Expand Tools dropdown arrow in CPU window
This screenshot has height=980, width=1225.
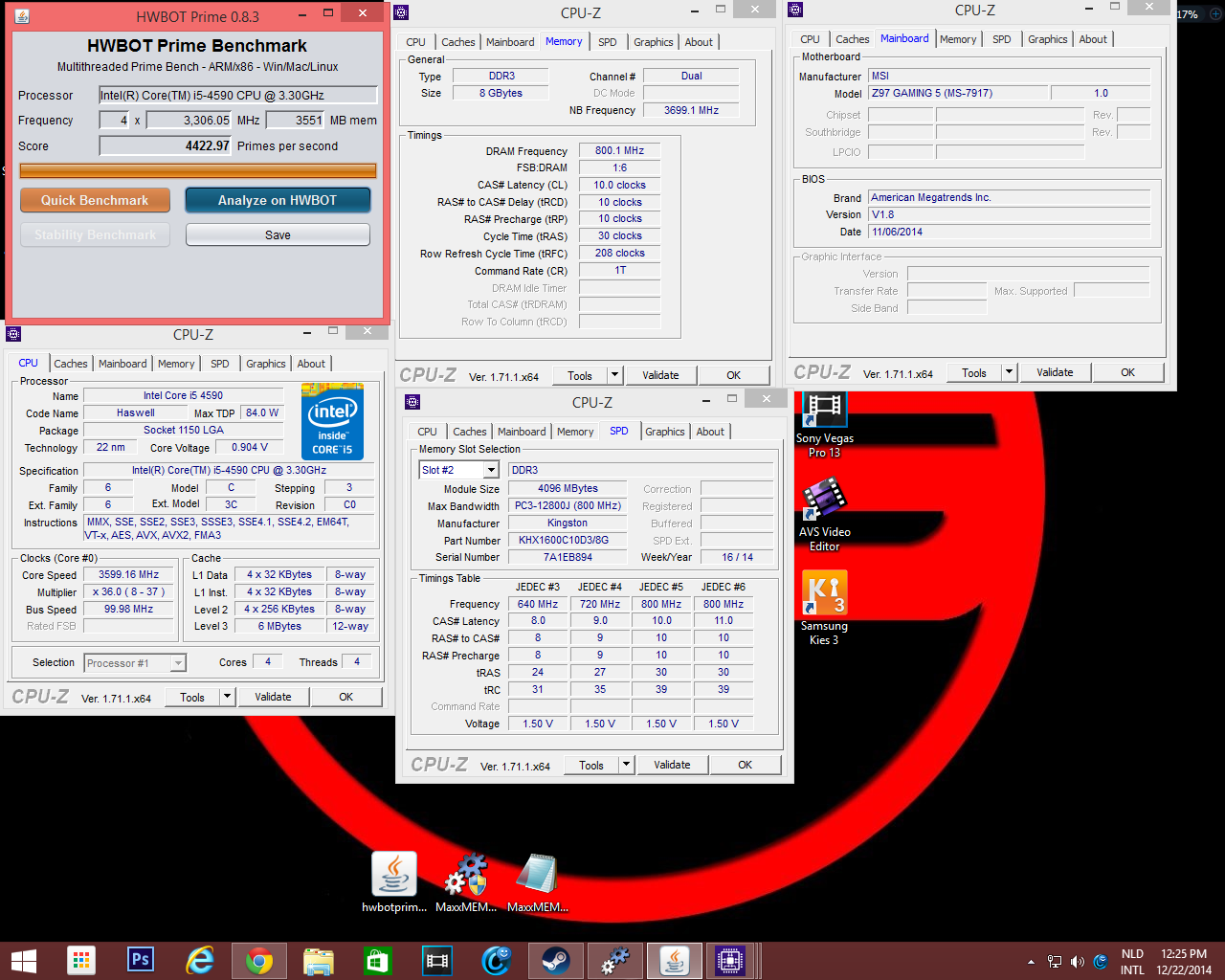228,697
